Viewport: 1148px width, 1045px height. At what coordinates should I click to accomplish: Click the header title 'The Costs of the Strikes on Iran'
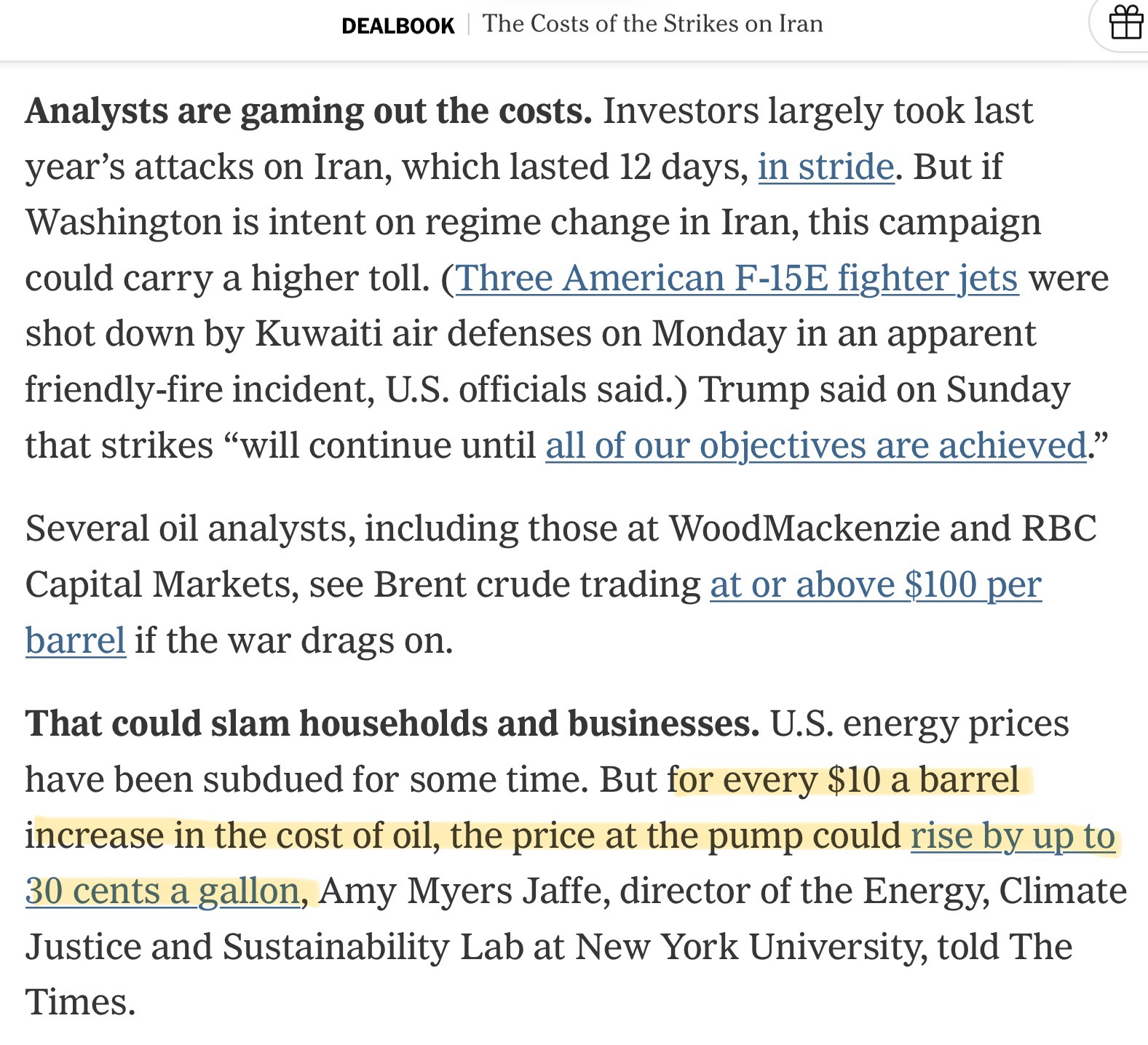[x=652, y=24]
